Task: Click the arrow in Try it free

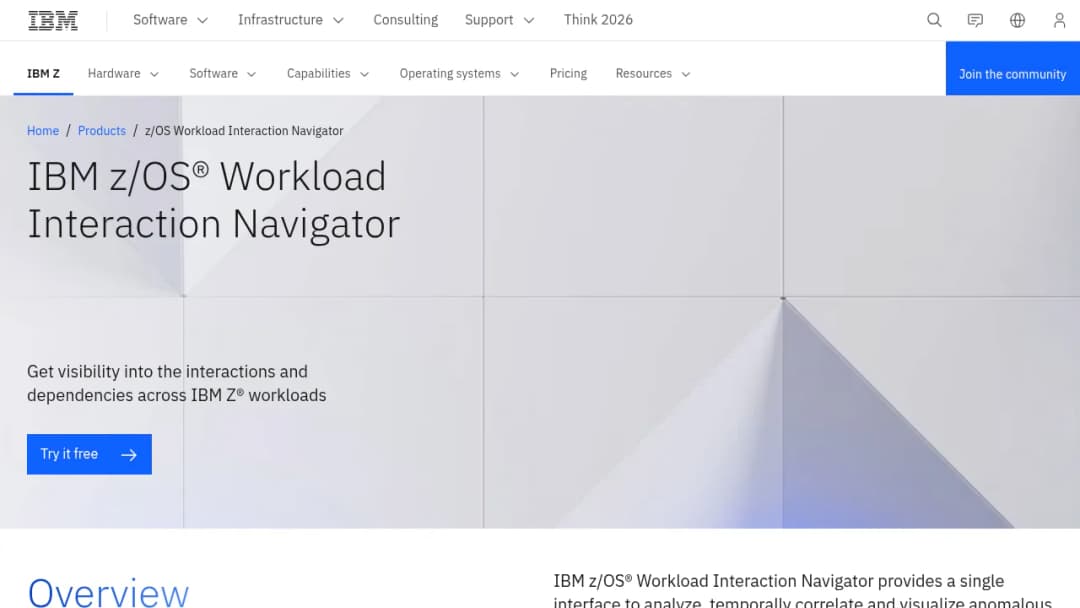Action: pos(129,454)
